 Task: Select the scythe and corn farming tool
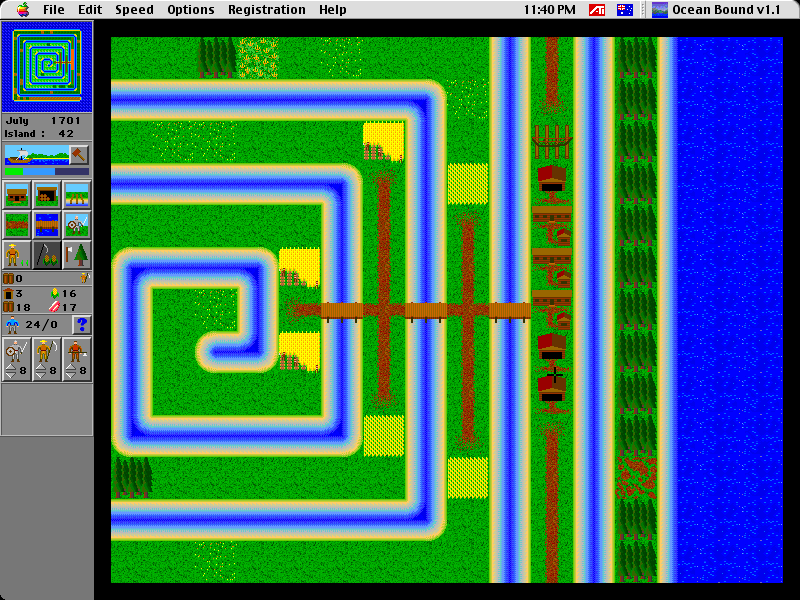pyautogui.click(x=47, y=255)
